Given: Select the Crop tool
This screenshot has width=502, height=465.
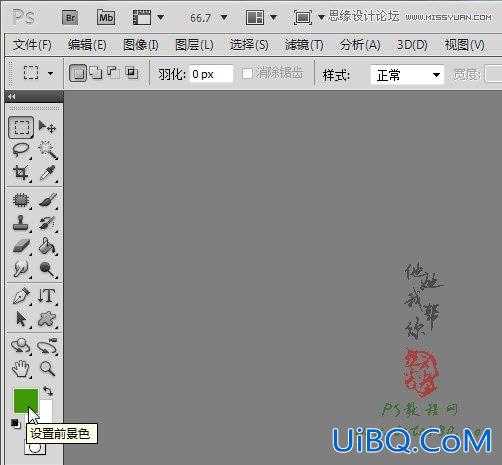Looking at the screenshot, I should (21, 173).
